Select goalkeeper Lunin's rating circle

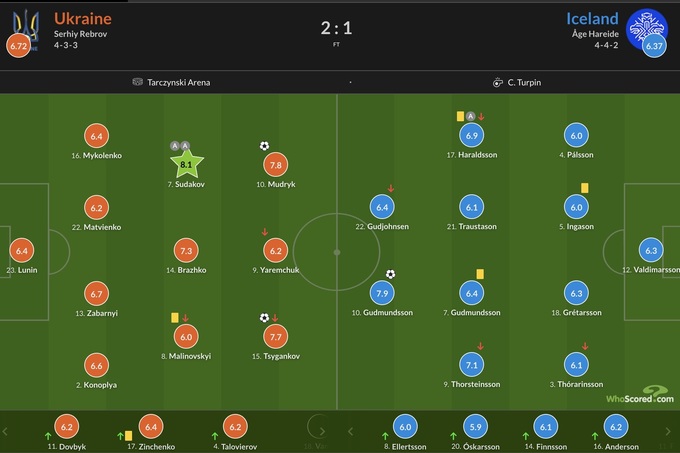pyautogui.click(x=22, y=250)
